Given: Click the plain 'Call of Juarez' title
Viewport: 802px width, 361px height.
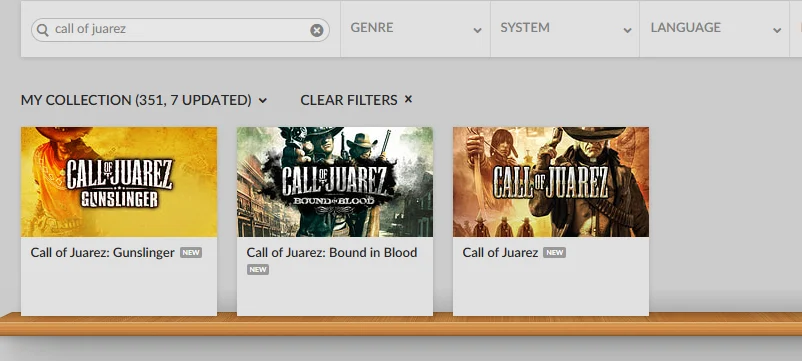Looking at the screenshot, I should tap(500, 253).
